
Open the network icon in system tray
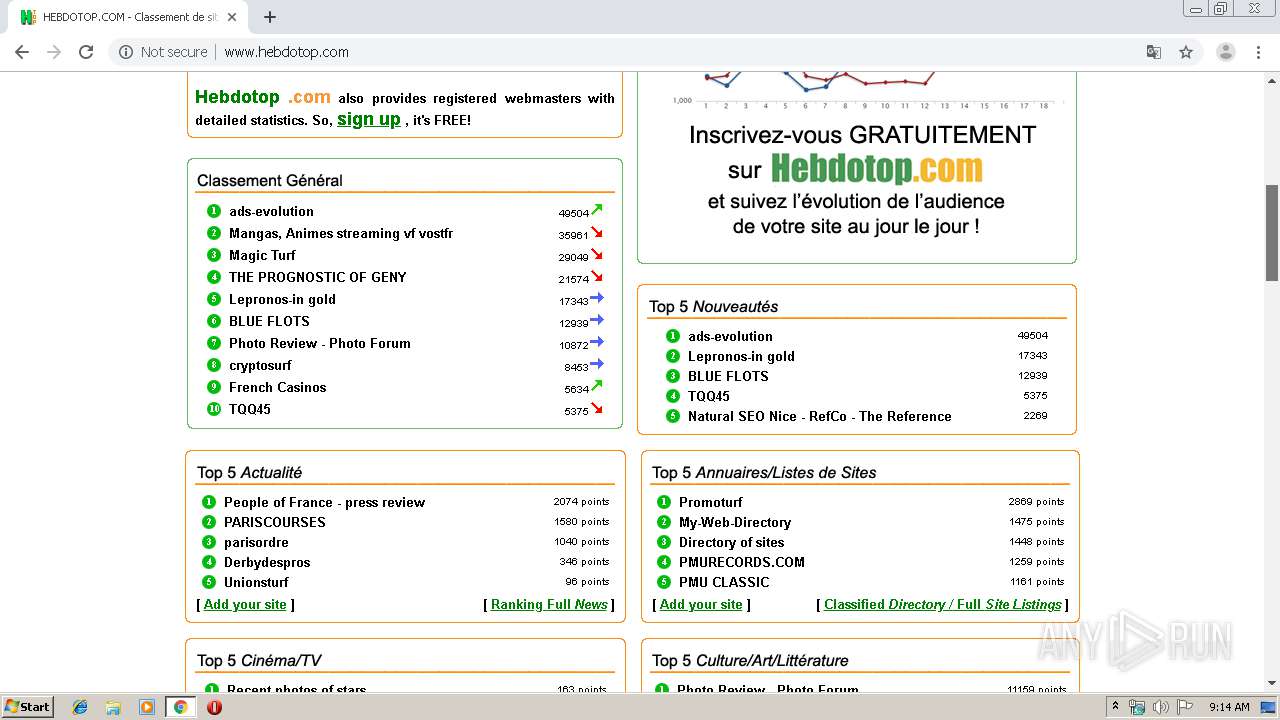pyautogui.click(x=1137, y=707)
